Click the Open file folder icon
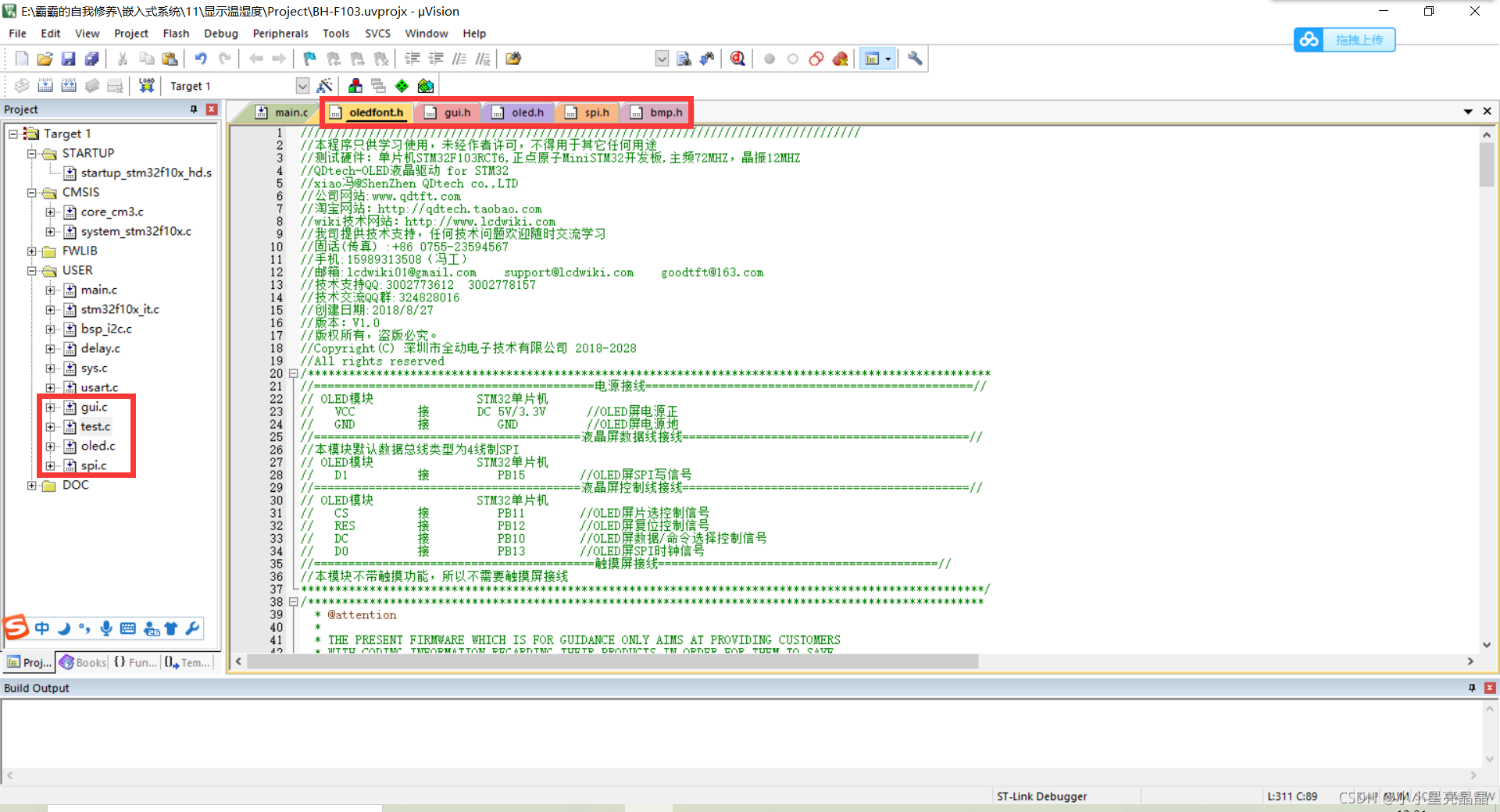Screen dimensions: 1500x812 [45, 59]
